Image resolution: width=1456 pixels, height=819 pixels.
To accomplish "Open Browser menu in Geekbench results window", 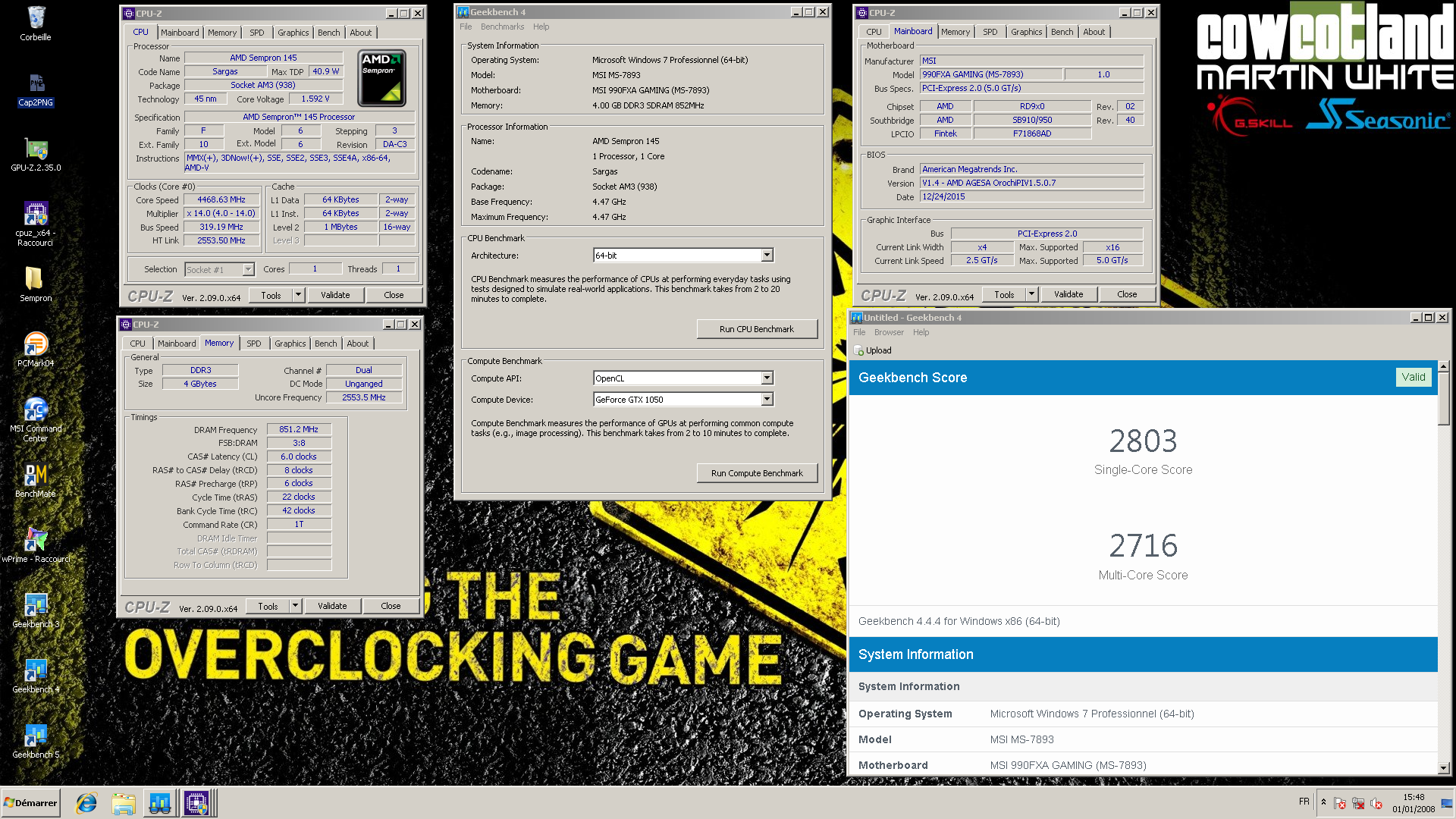I will [889, 332].
